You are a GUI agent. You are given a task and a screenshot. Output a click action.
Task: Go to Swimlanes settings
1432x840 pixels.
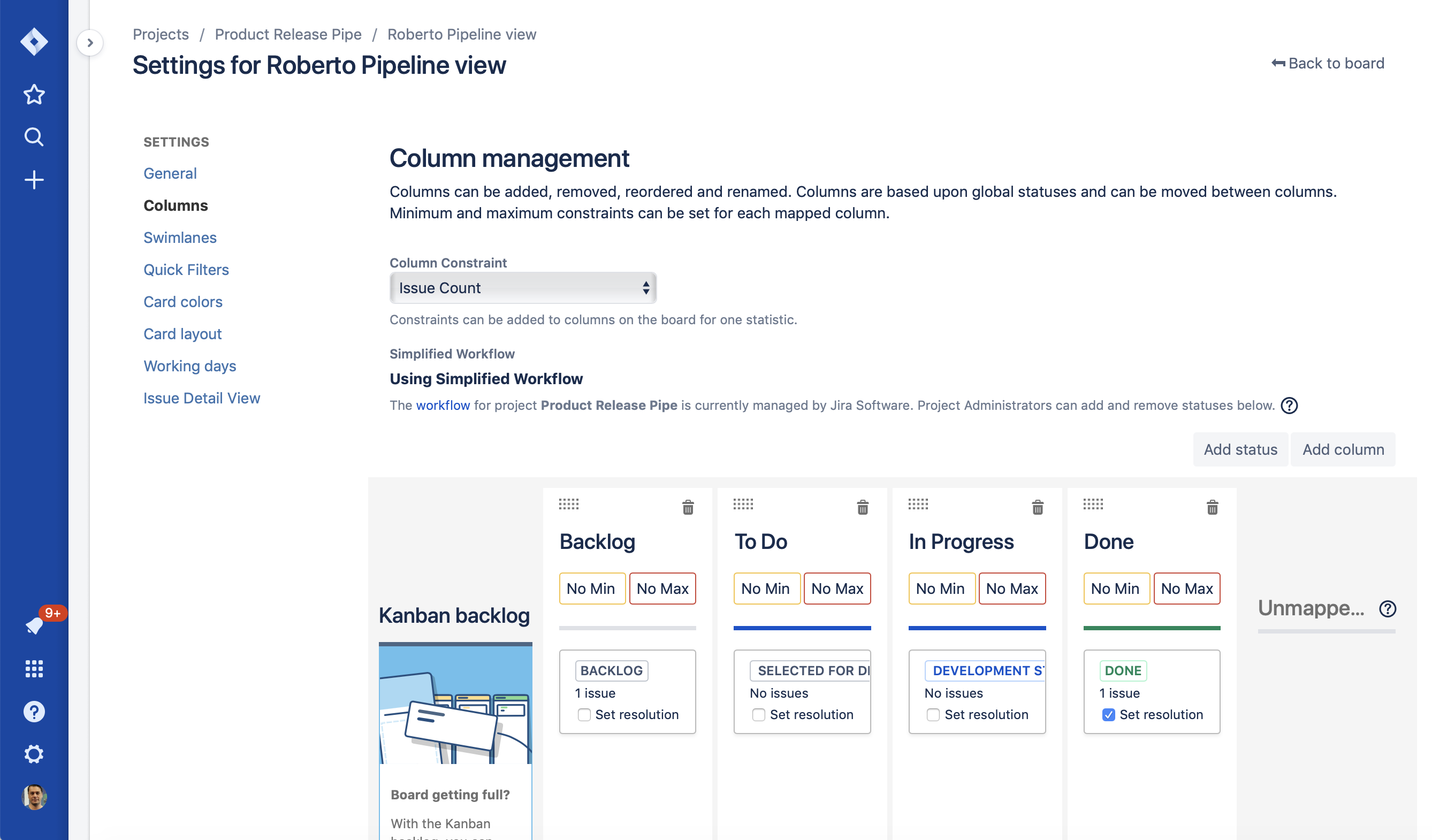[x=180, y=238]
